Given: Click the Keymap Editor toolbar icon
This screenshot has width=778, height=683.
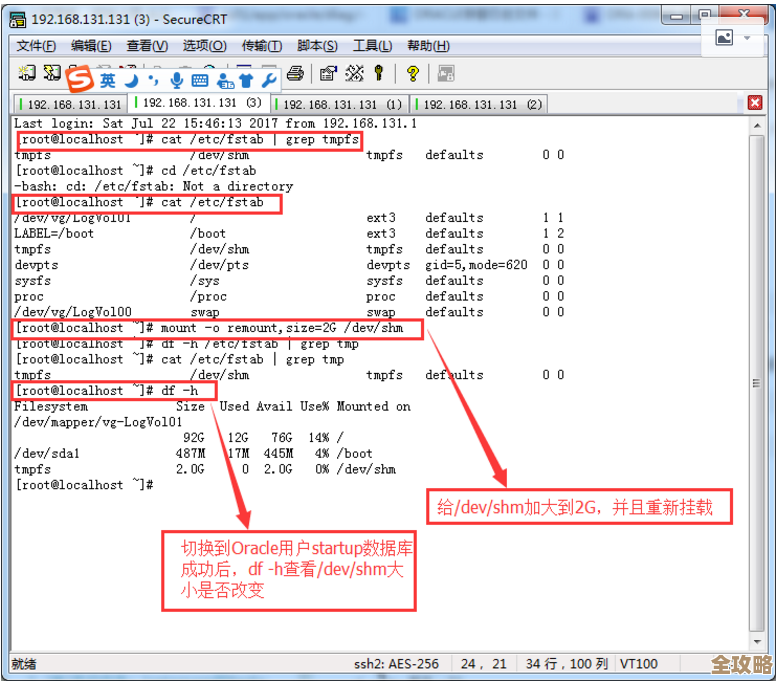Looking at the screenshot, I should [354, 73].
